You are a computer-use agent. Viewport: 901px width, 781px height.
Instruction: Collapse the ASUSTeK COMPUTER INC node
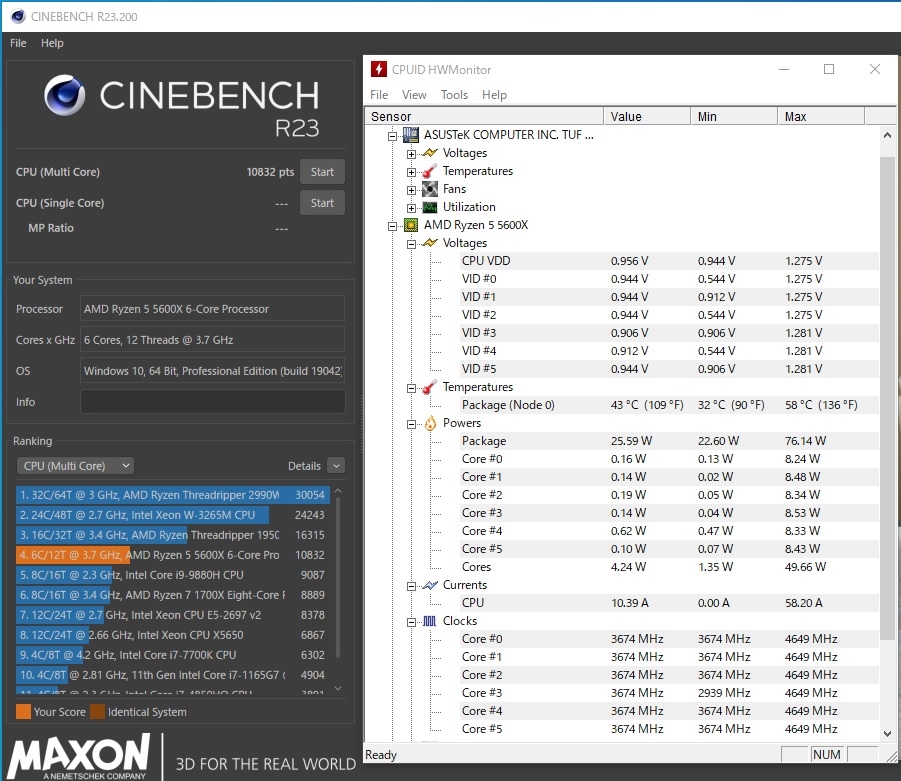click(392, 136)
